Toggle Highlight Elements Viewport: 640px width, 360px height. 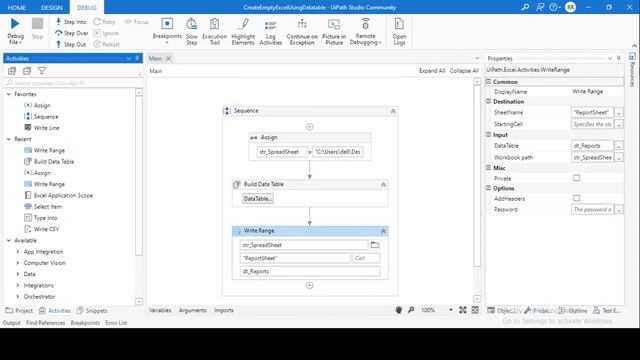[x=243, y=31]
